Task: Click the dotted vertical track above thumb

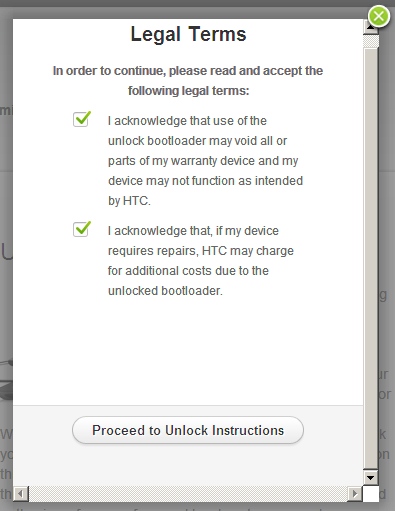Action: (370, 41)
